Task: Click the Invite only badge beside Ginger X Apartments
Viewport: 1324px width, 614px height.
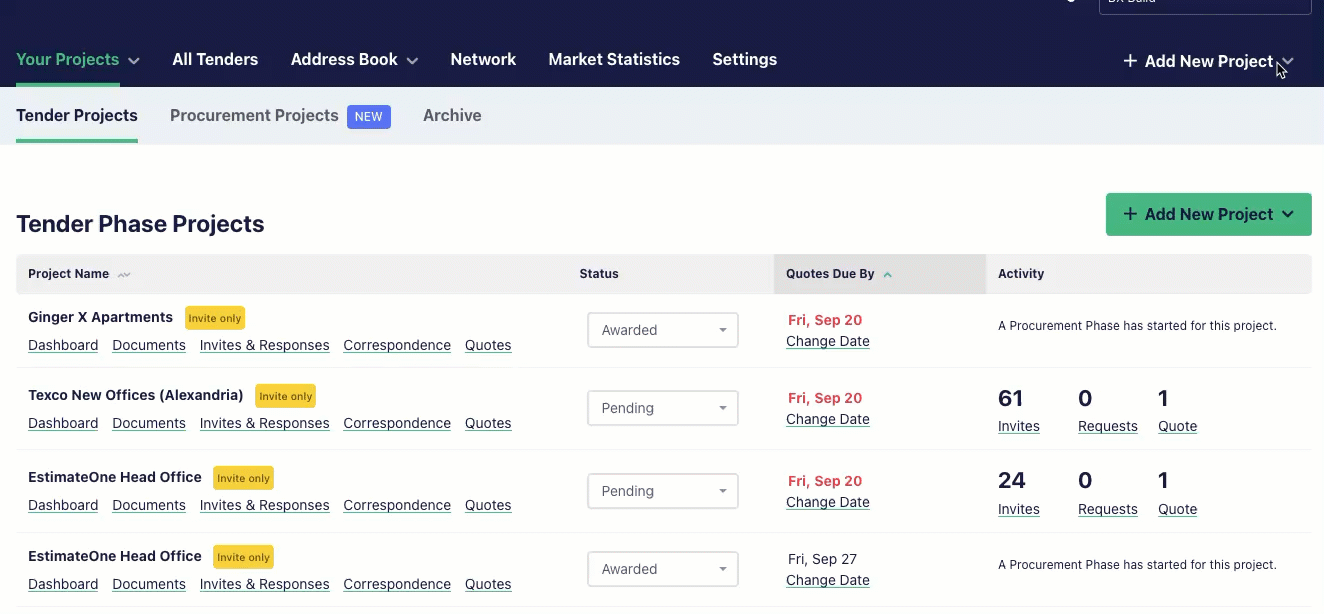Action: point(215,319)
